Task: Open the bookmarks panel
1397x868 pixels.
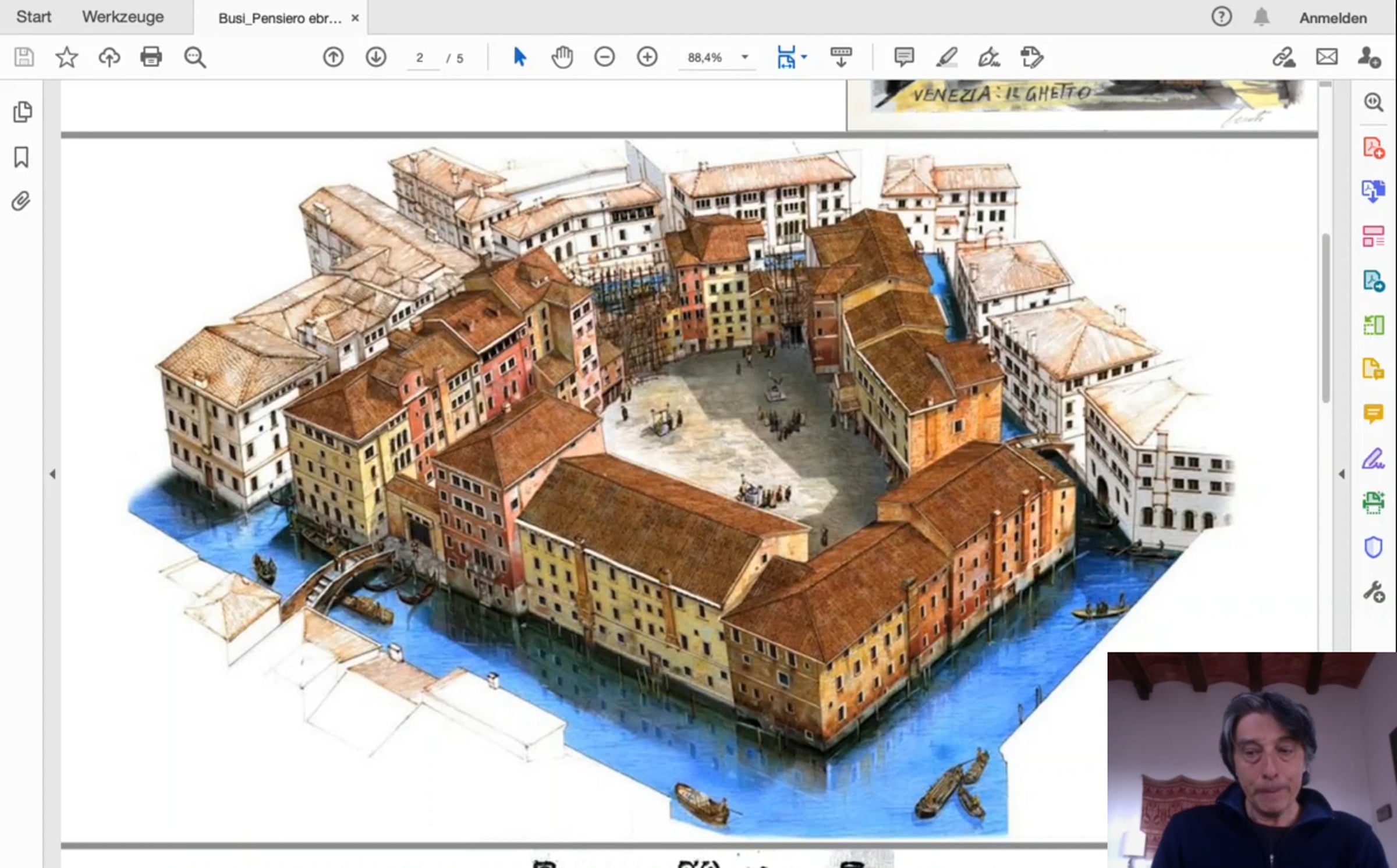Action: coord(22,157)
